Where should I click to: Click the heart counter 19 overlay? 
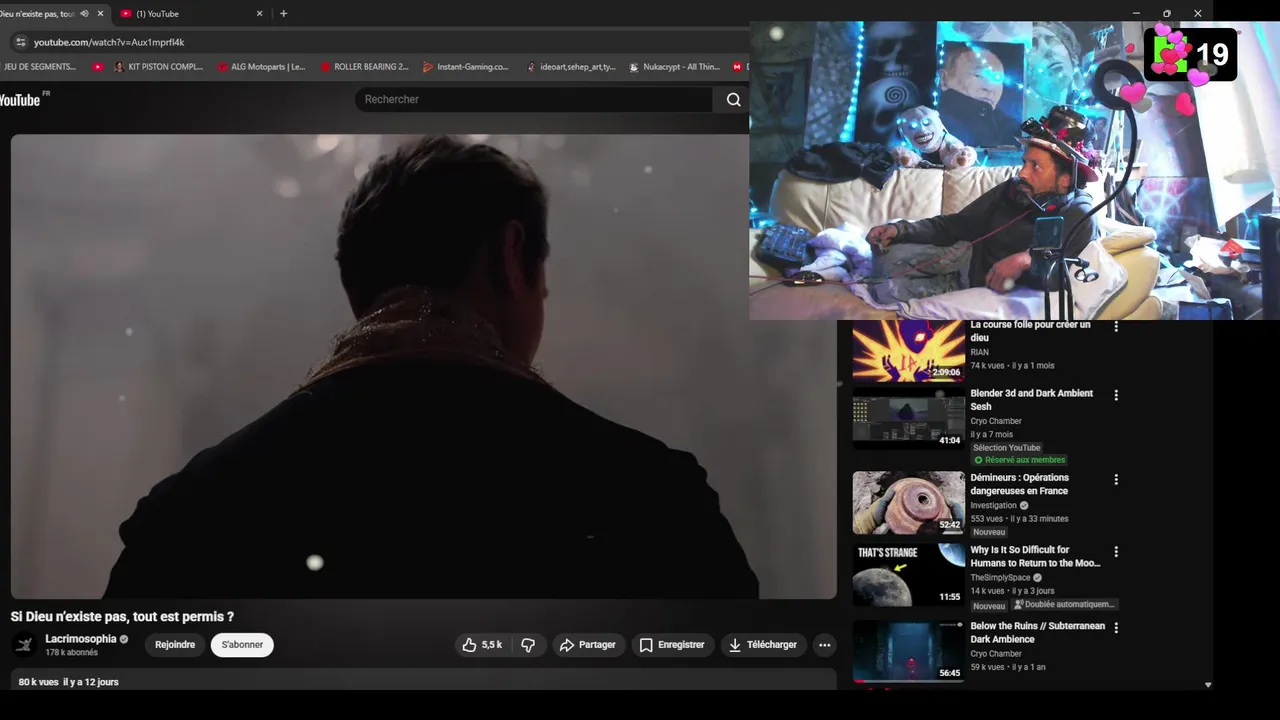pyautogui.click(x=1191, y=54)
